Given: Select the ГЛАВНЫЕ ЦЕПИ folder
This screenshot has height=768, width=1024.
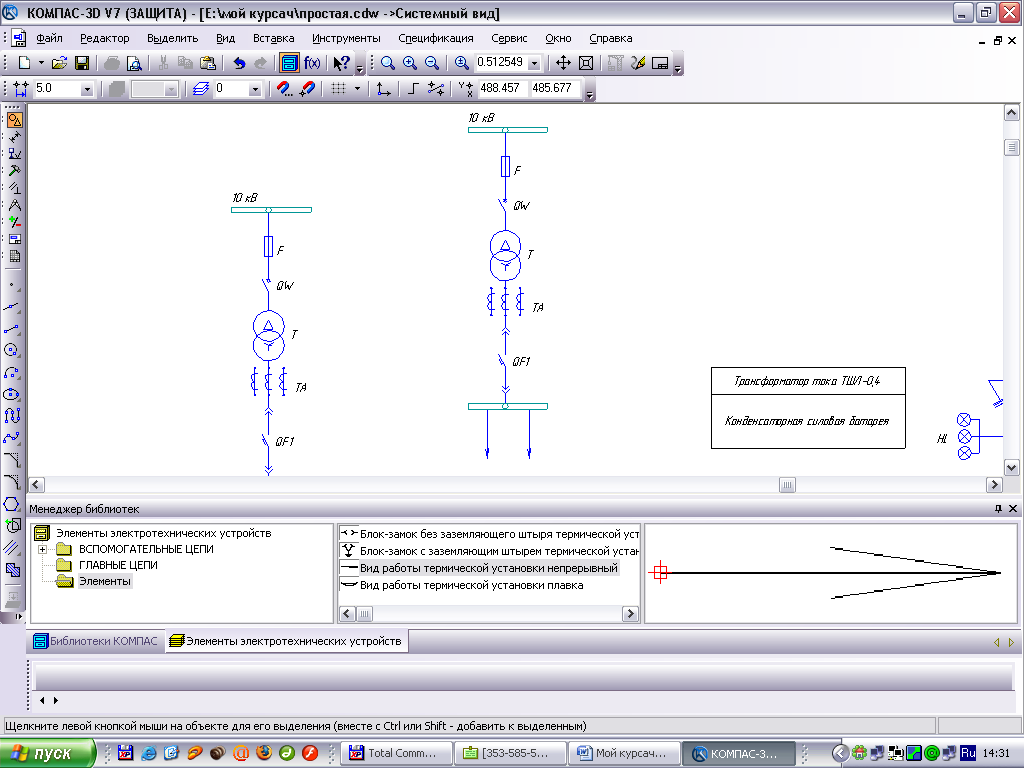Looking at the screenshot, I should click(x=117, y=565).
